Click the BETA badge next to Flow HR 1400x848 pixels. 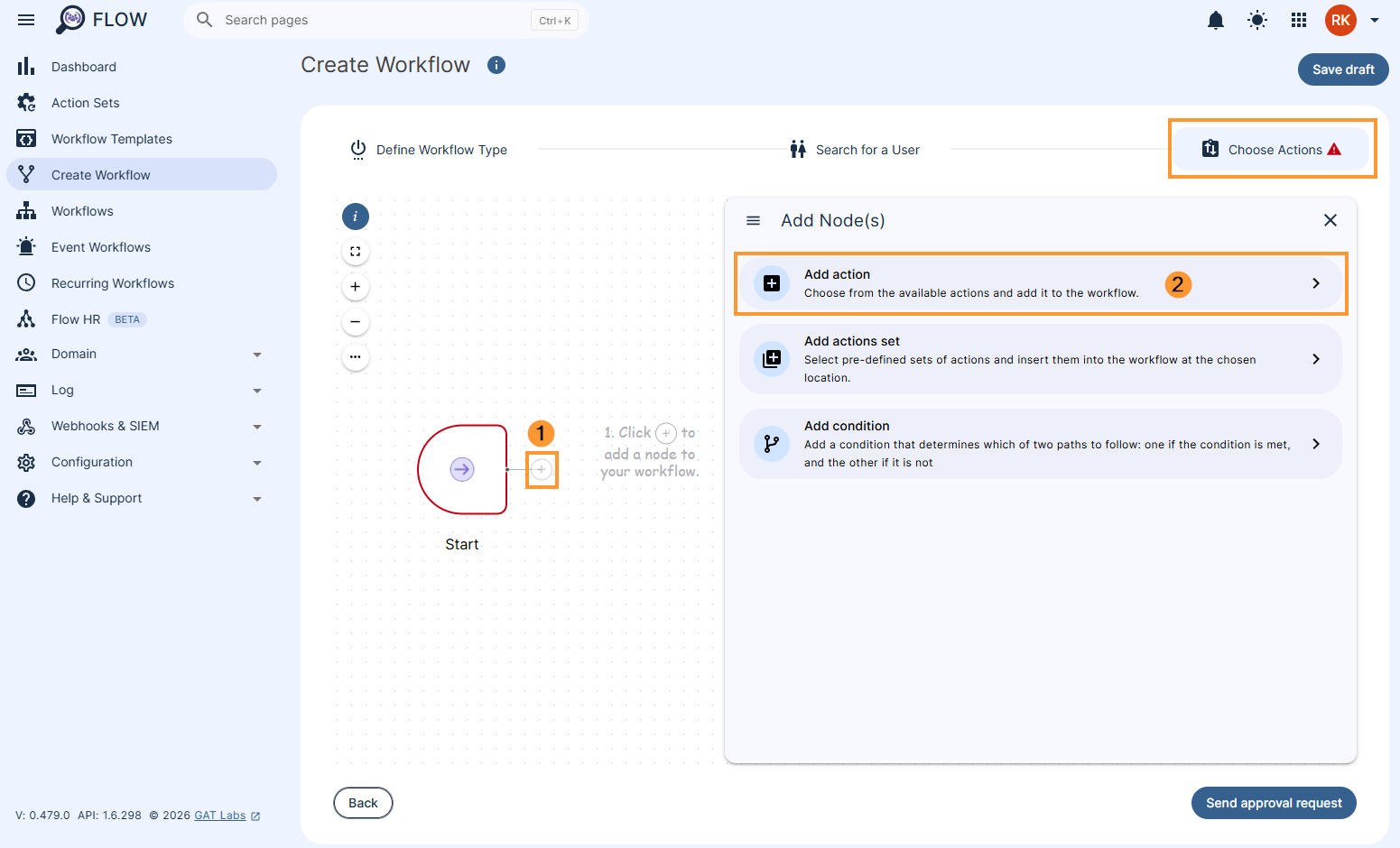(x=127, y=319)
